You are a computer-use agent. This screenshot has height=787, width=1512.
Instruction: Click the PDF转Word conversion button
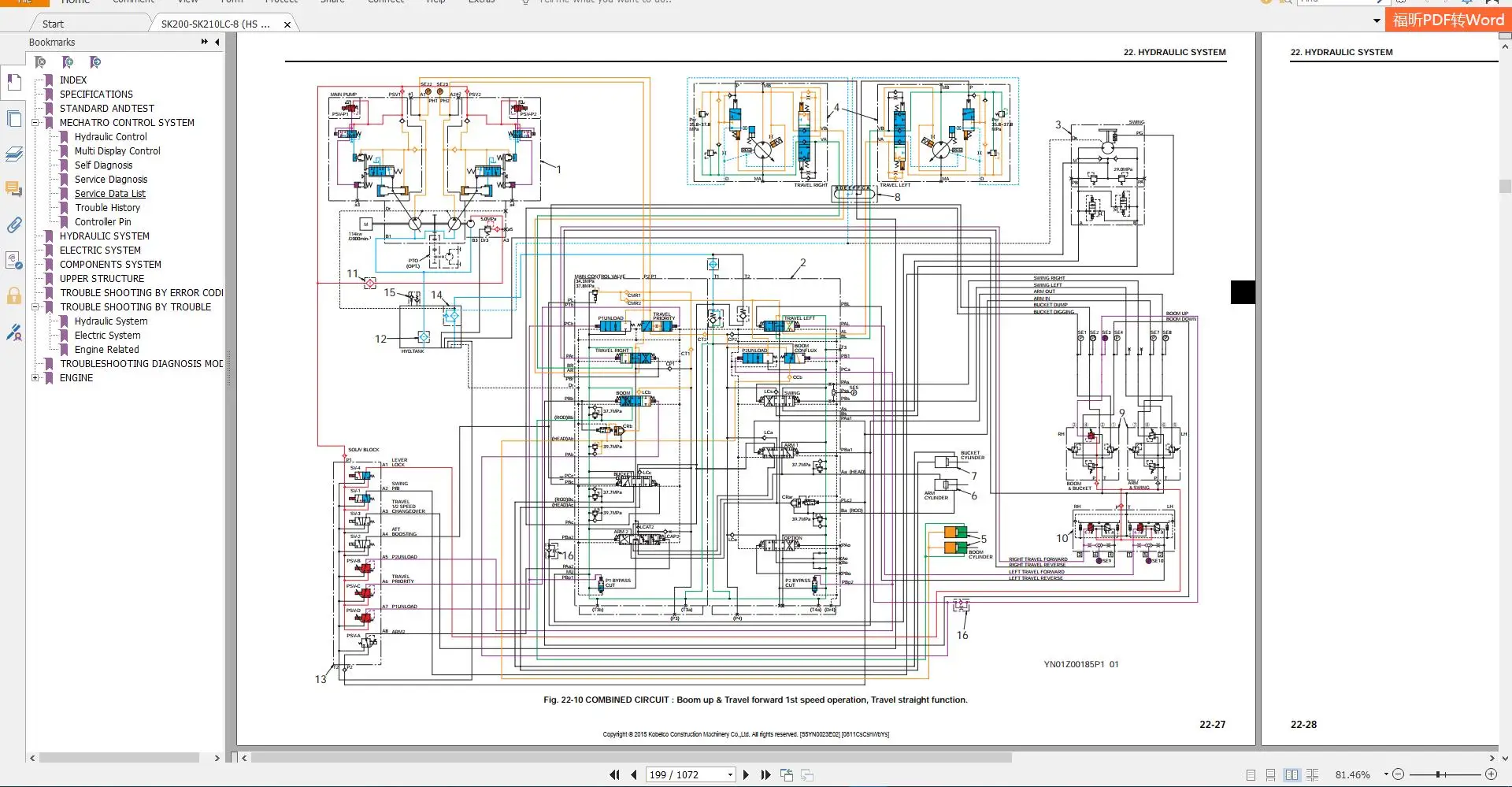[1447, 20]
